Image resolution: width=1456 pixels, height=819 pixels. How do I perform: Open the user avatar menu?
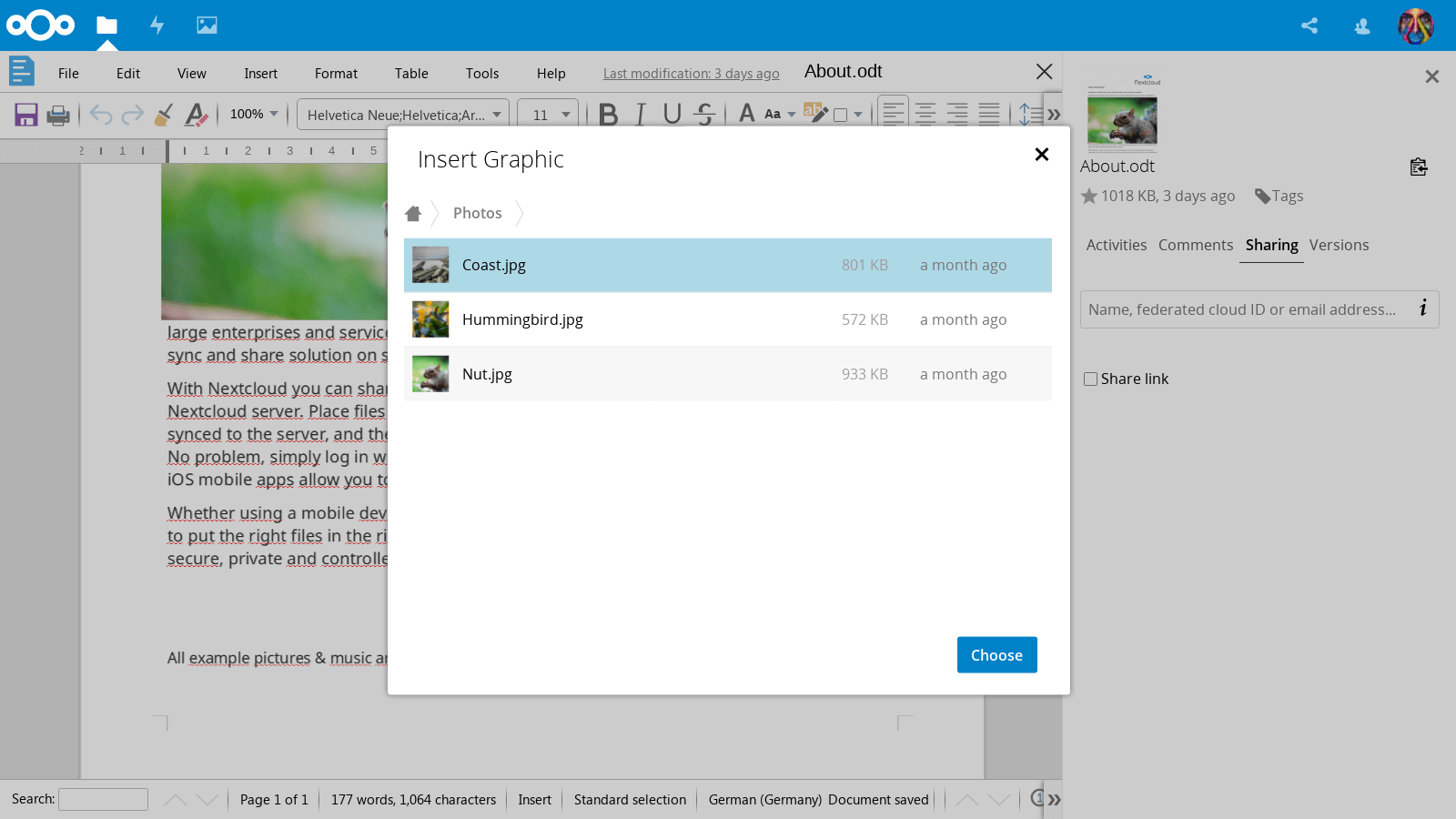(x=1416, y=25)
